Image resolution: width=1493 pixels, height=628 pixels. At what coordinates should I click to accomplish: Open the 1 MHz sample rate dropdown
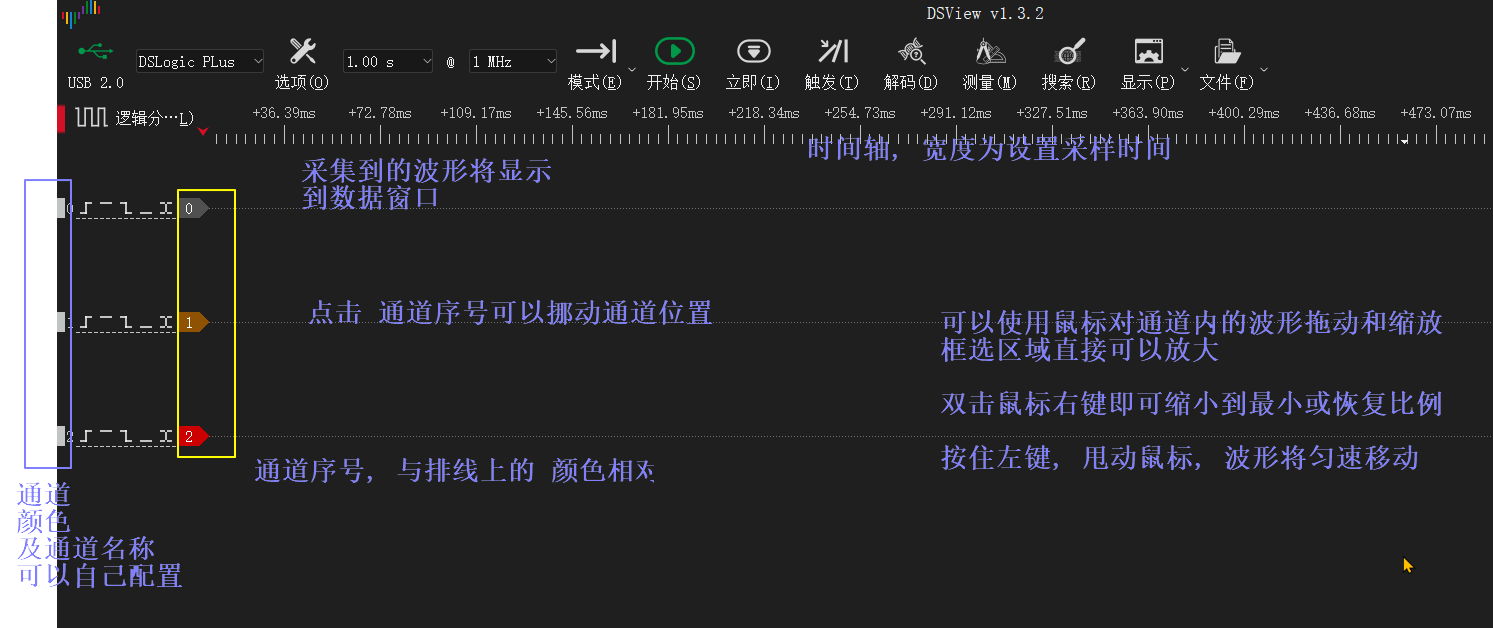513,62
